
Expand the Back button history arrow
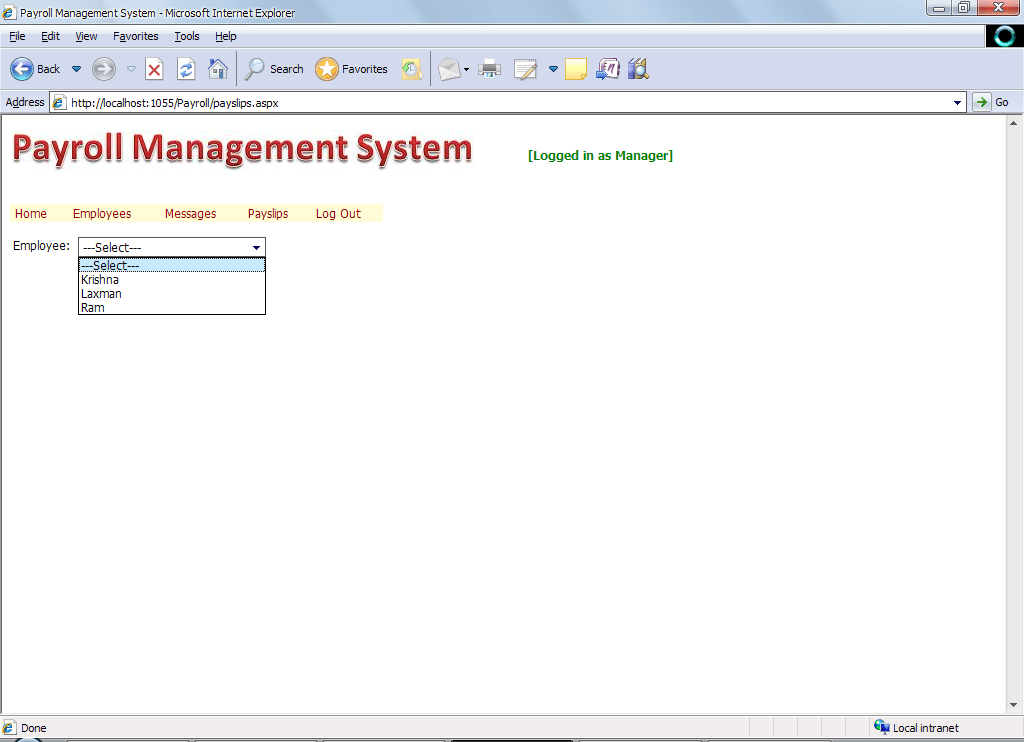pyautogui.click(x=76, y=69)
